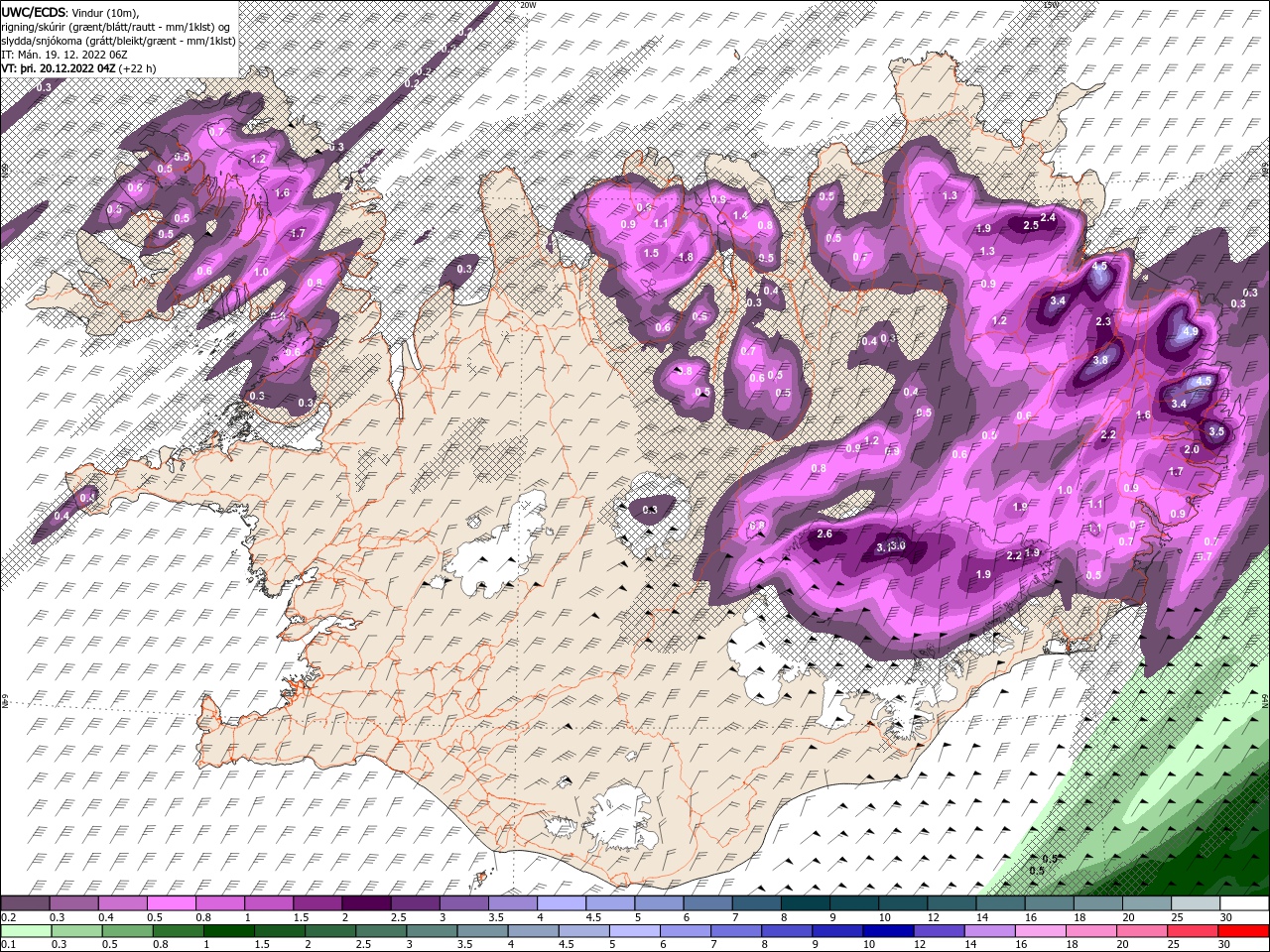Pick the crimson 25–30 rain scale swatch
Viewport: 1270px width, 952px height.
[1193, 931]
